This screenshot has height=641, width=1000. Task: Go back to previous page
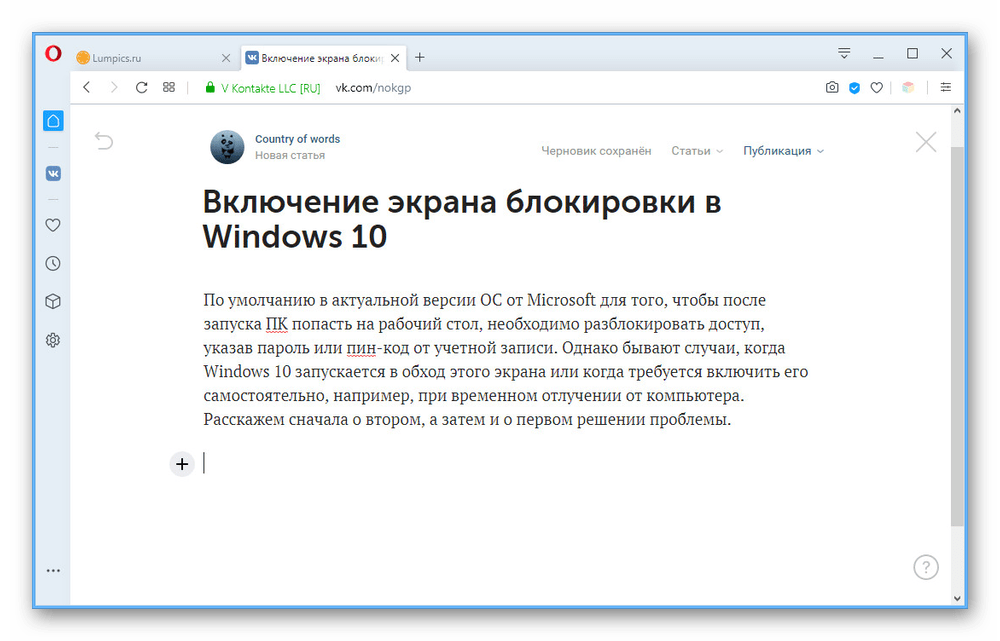point(87,87)
